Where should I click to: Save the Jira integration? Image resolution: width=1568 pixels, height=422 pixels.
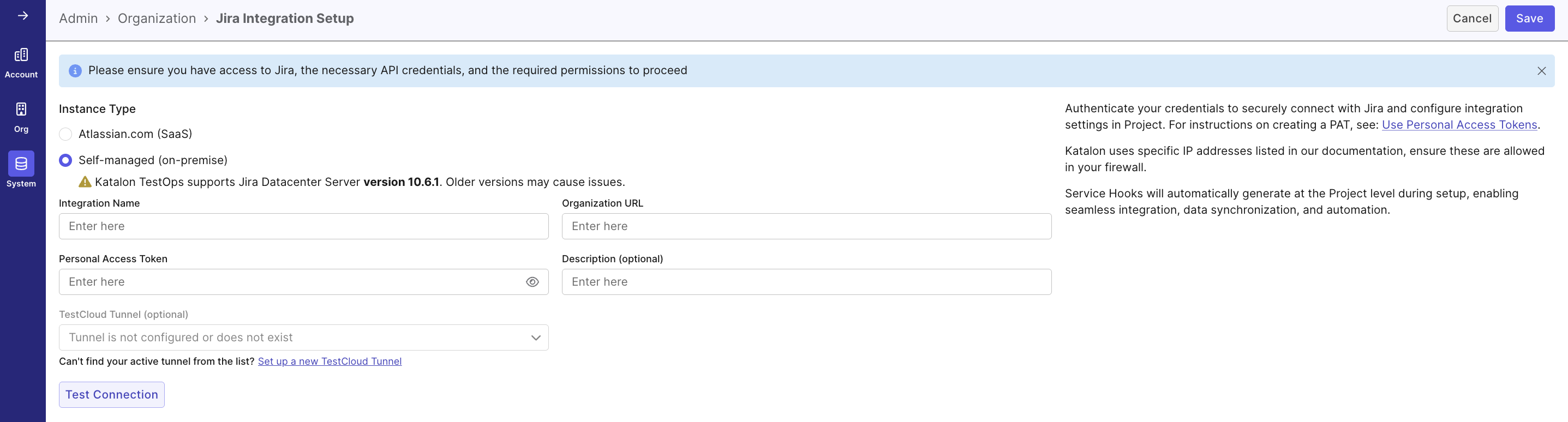coord(1529,19)
